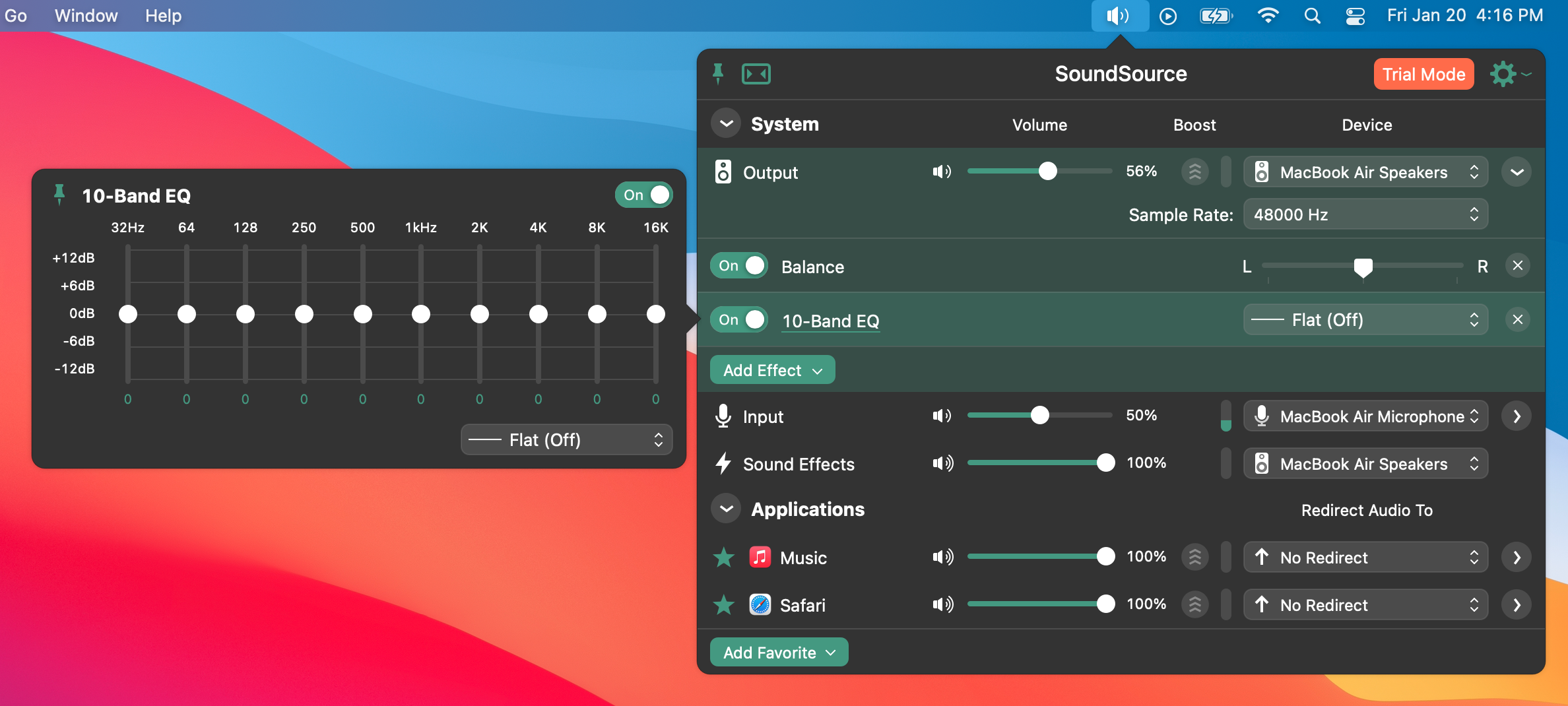Open the Help menu

163,15
